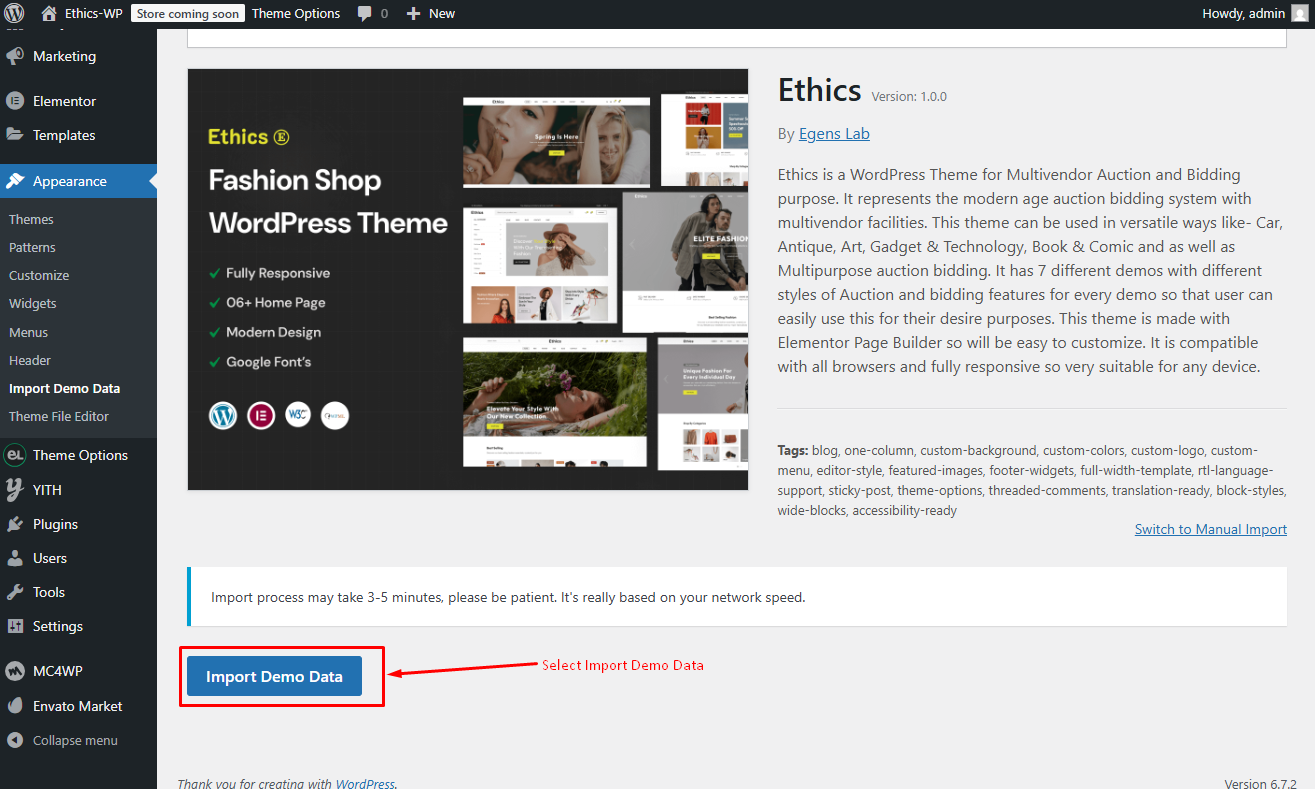The height and width of the screenshot is (789, 1315).
Task: Click the Ethics-WP site name
Action: (x=93, y=13)
